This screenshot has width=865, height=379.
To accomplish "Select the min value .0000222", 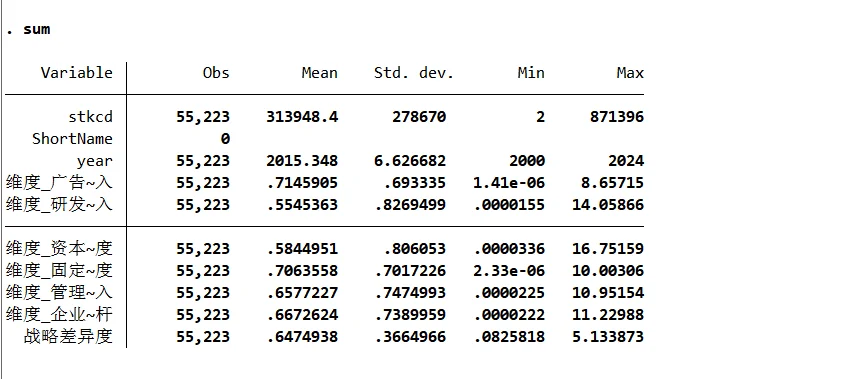I will (x=509, y=314).
